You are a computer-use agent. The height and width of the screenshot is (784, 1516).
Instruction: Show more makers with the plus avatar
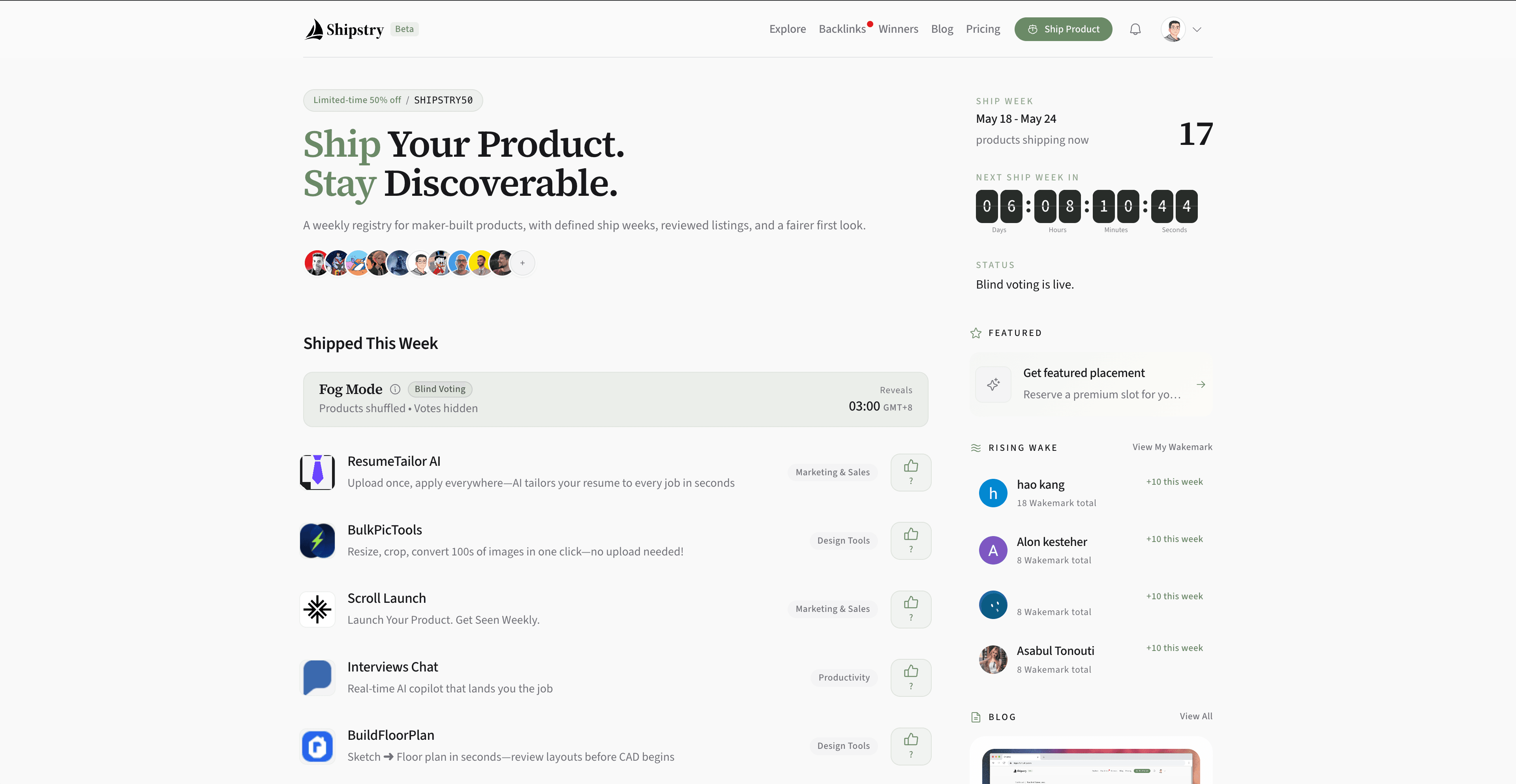[x=523, y=263]
